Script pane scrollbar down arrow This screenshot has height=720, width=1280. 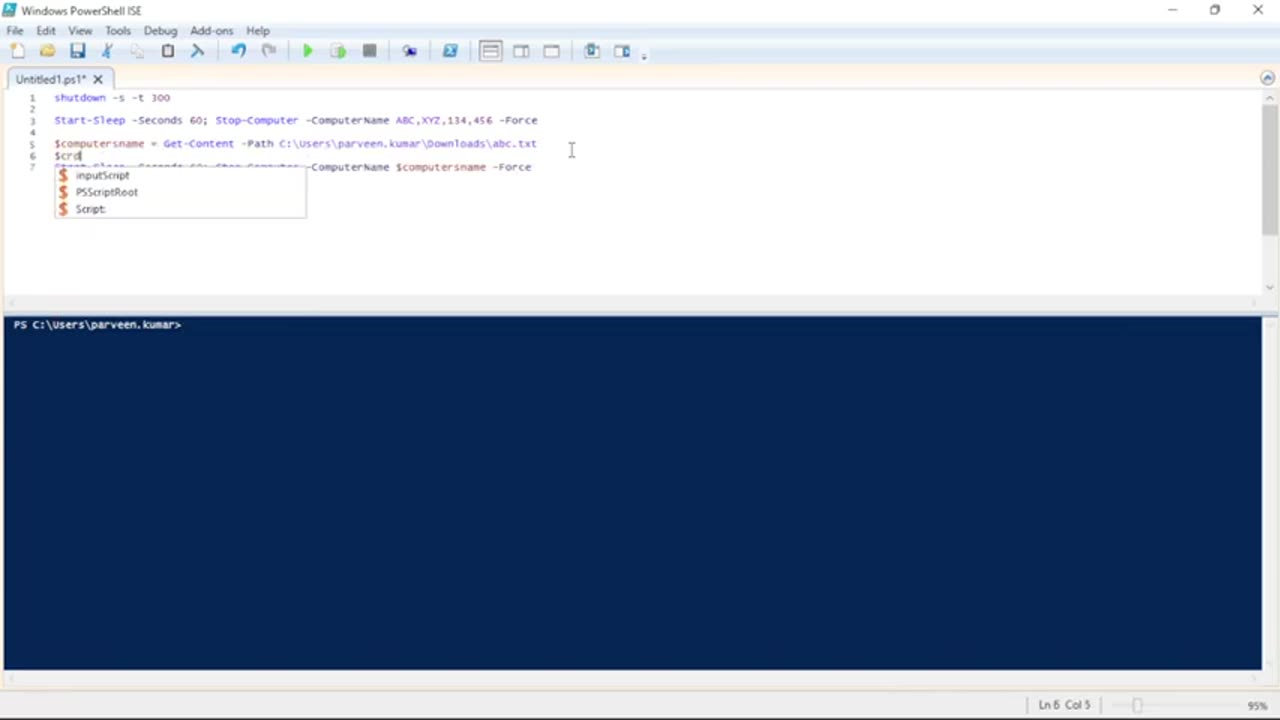click(x=1269, y=288)
